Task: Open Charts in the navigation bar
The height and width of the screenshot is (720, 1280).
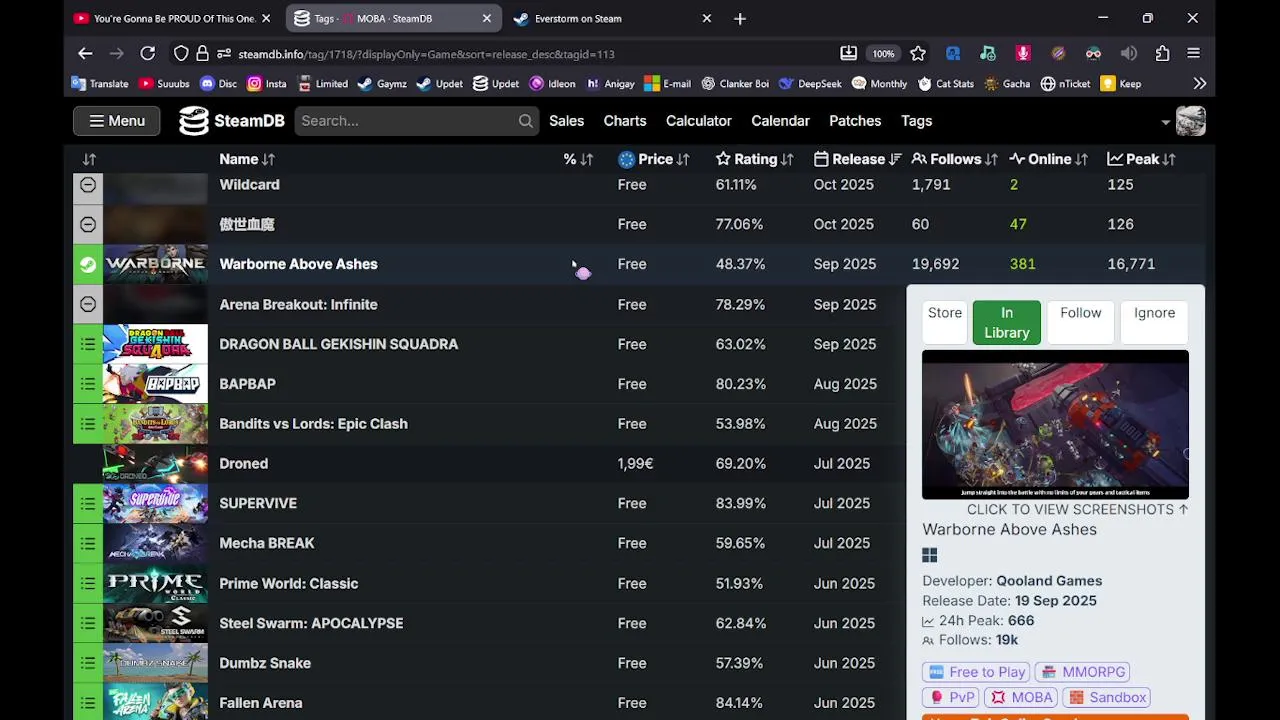Action: [625, 121]
